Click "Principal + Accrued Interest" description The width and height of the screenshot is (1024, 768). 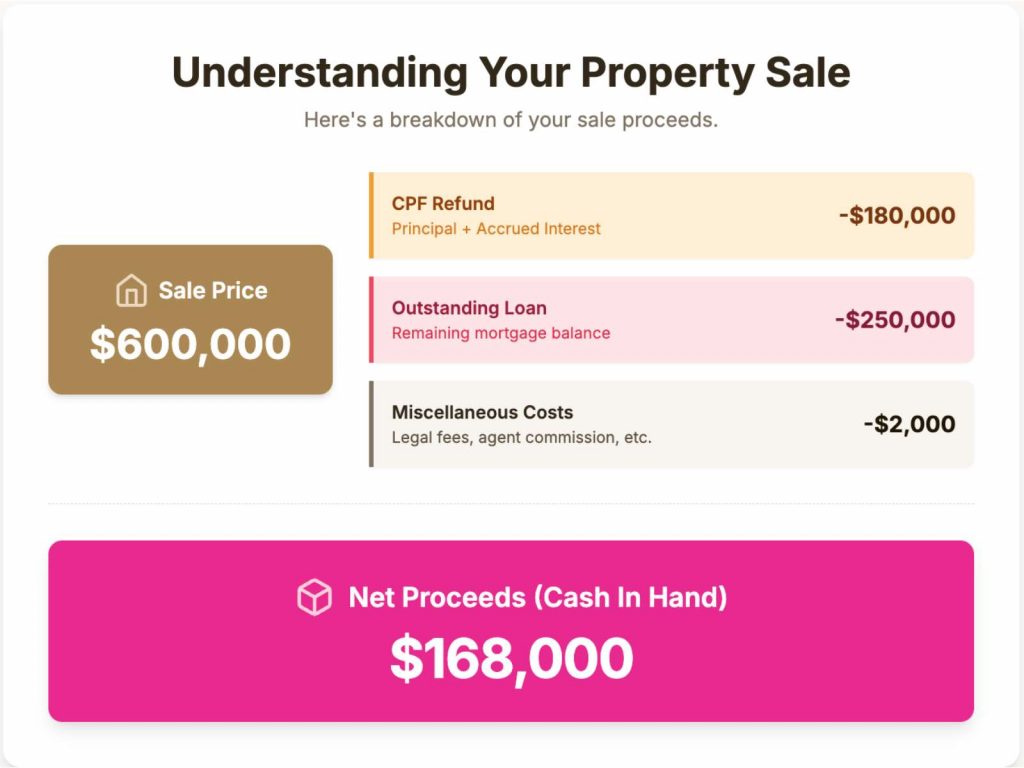pyautogui.click(x=496, y=229)
